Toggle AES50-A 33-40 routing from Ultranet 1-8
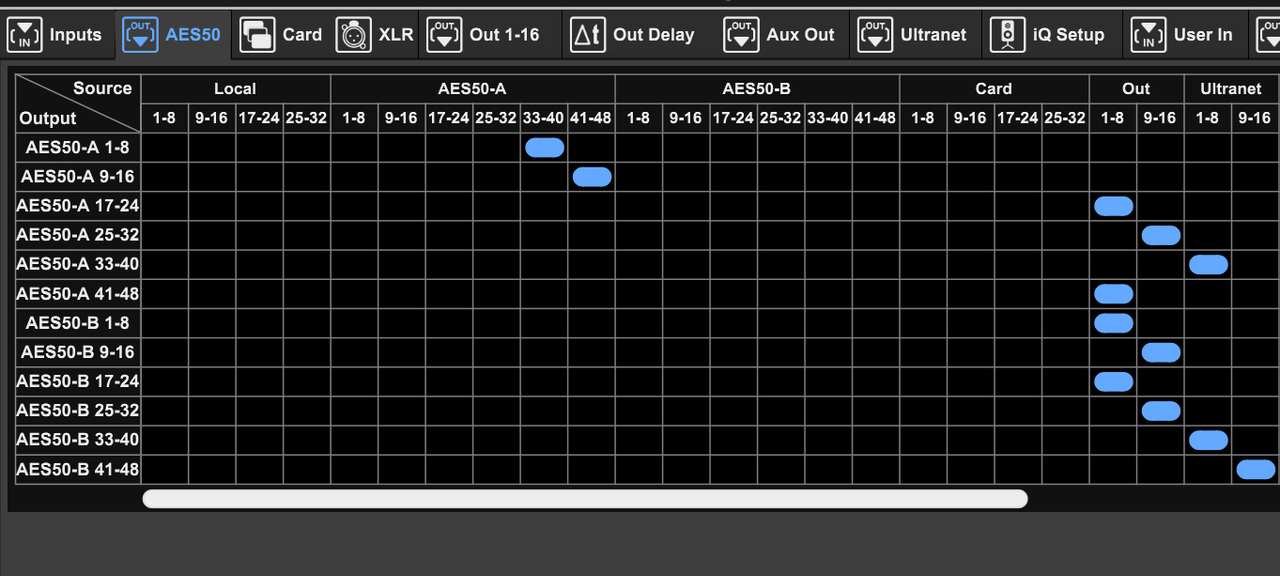The image size is (1280, 576). coord(1208,264)
